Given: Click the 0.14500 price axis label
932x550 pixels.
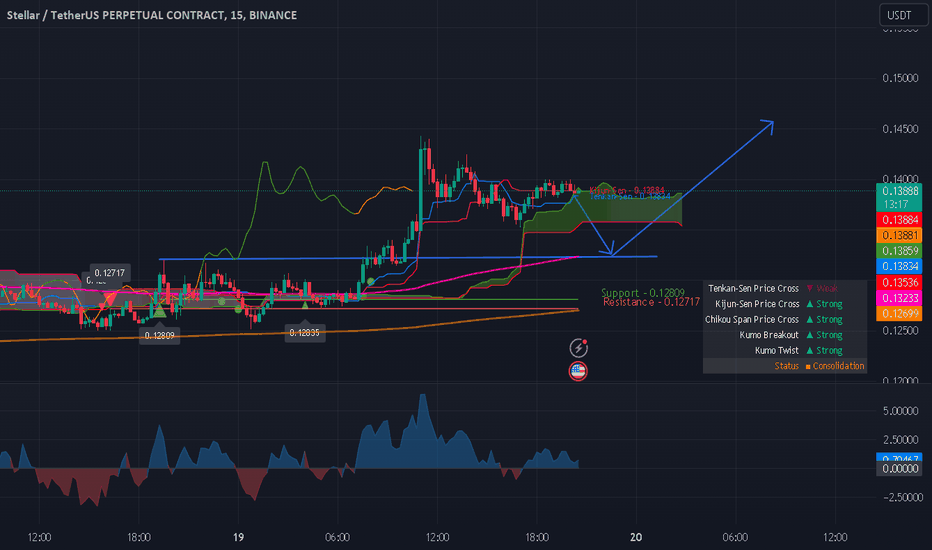Looking at the screenshot, I should [900, 129].
